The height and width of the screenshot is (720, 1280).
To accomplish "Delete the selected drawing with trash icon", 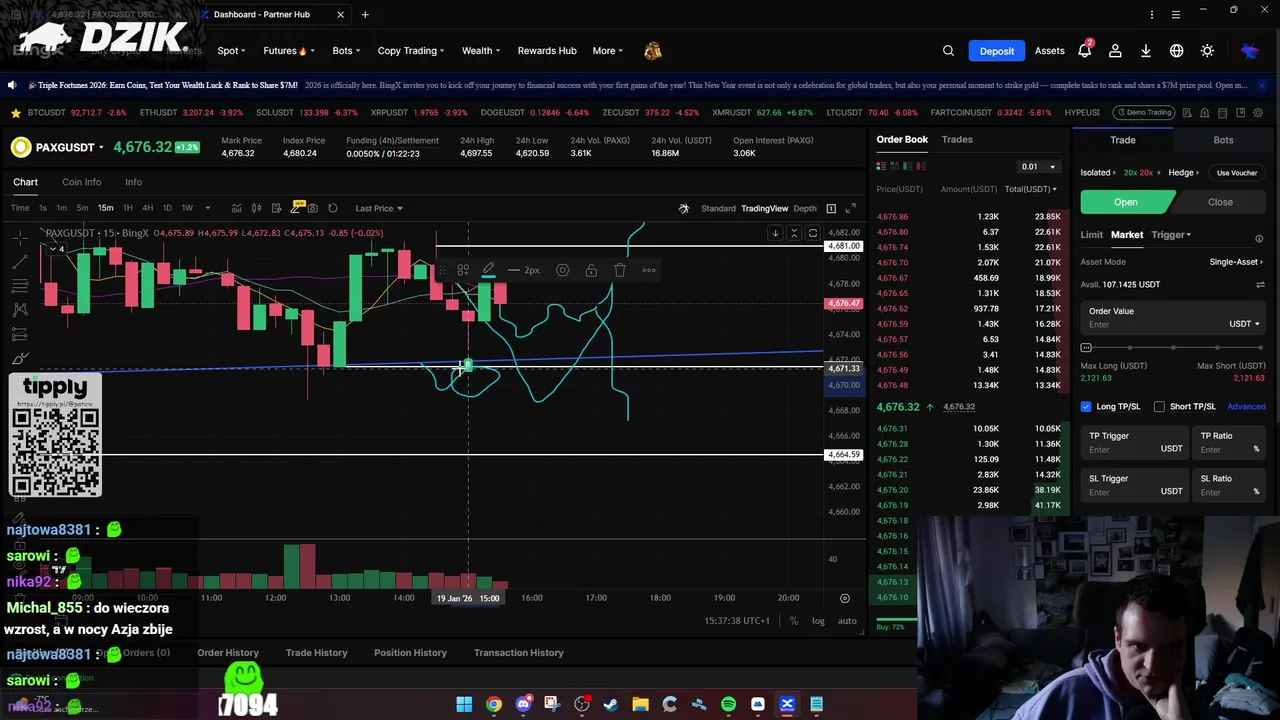I will (x=620, y=270).
